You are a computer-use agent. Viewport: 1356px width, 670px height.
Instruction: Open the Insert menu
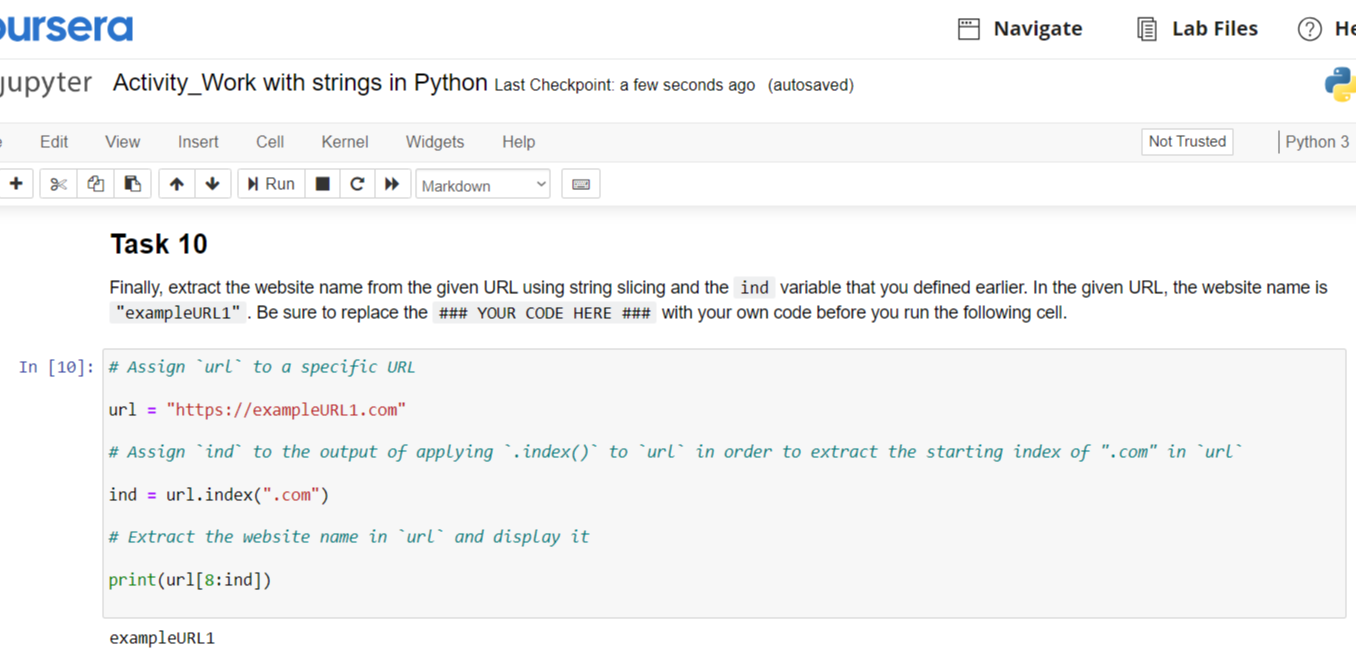click(x=198, y=142)
